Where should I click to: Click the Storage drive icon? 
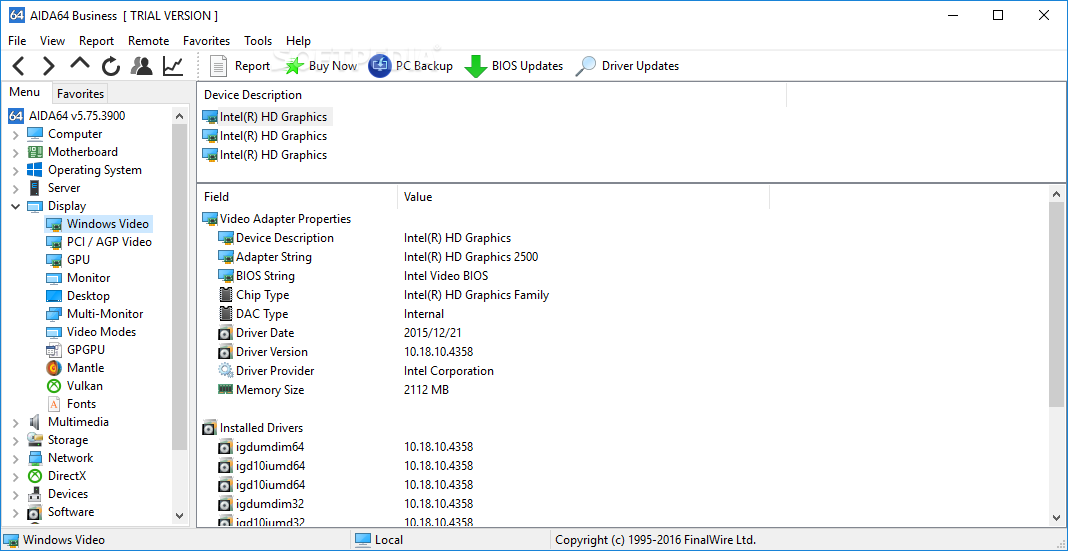coord(35,440)
